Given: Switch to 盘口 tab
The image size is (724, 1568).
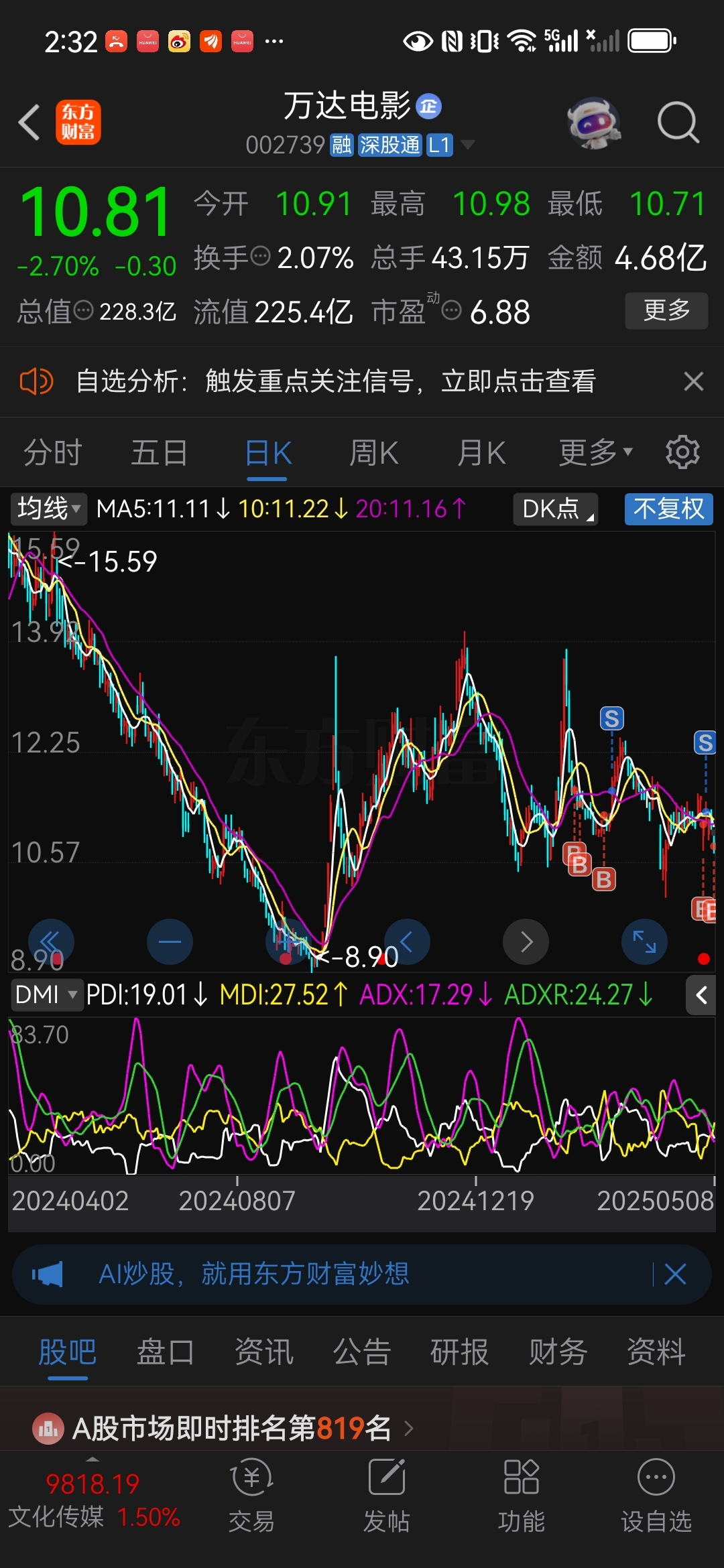Looking at the screenshot, I should (166, 1352).
